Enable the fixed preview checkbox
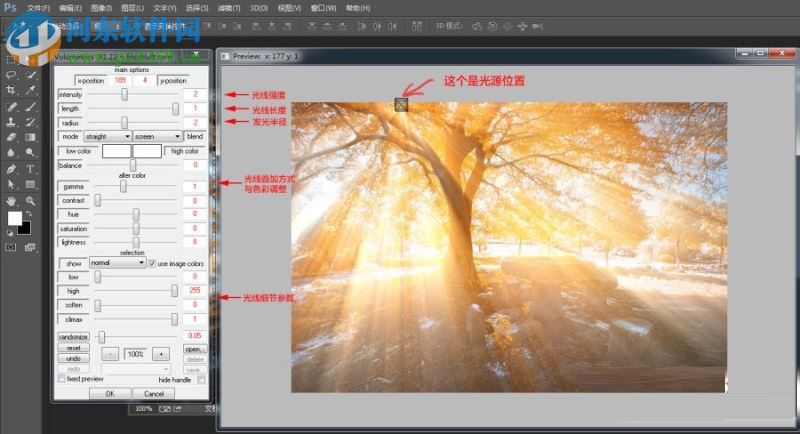This screenshot has height=434, width=800. coord(62,380)
